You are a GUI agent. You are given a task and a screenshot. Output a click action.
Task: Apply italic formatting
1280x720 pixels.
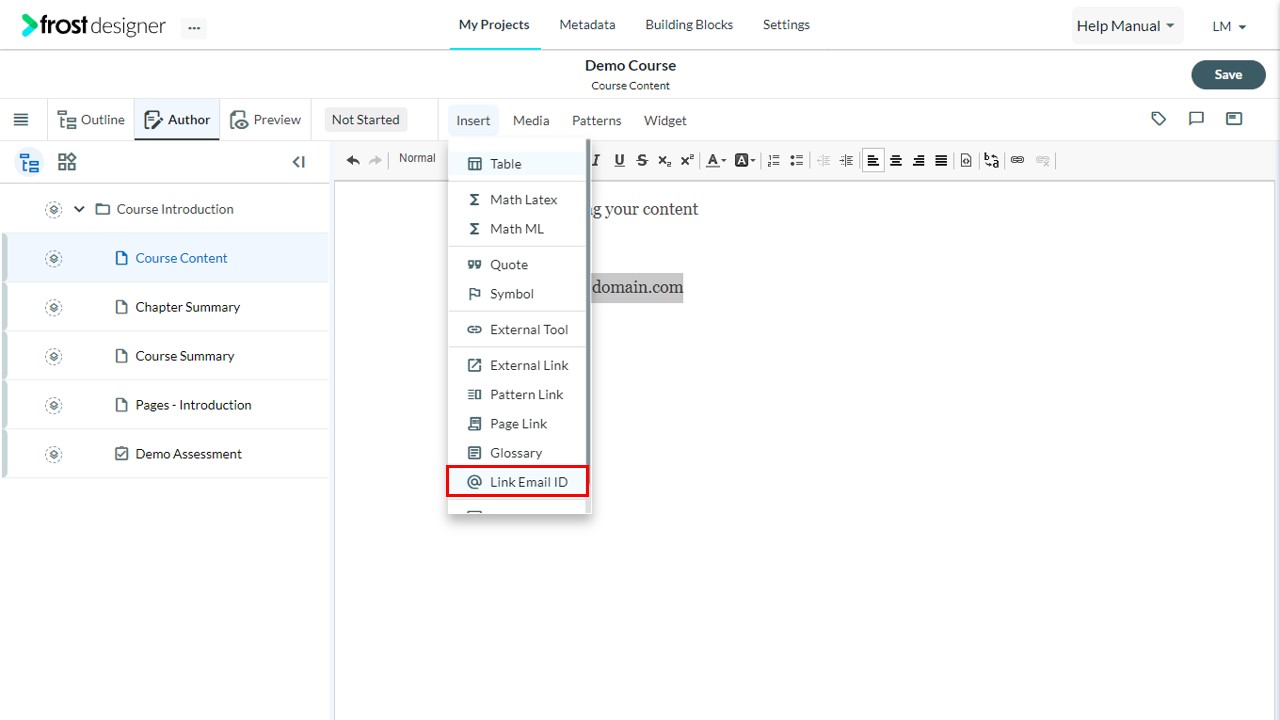tap(597, 160)
